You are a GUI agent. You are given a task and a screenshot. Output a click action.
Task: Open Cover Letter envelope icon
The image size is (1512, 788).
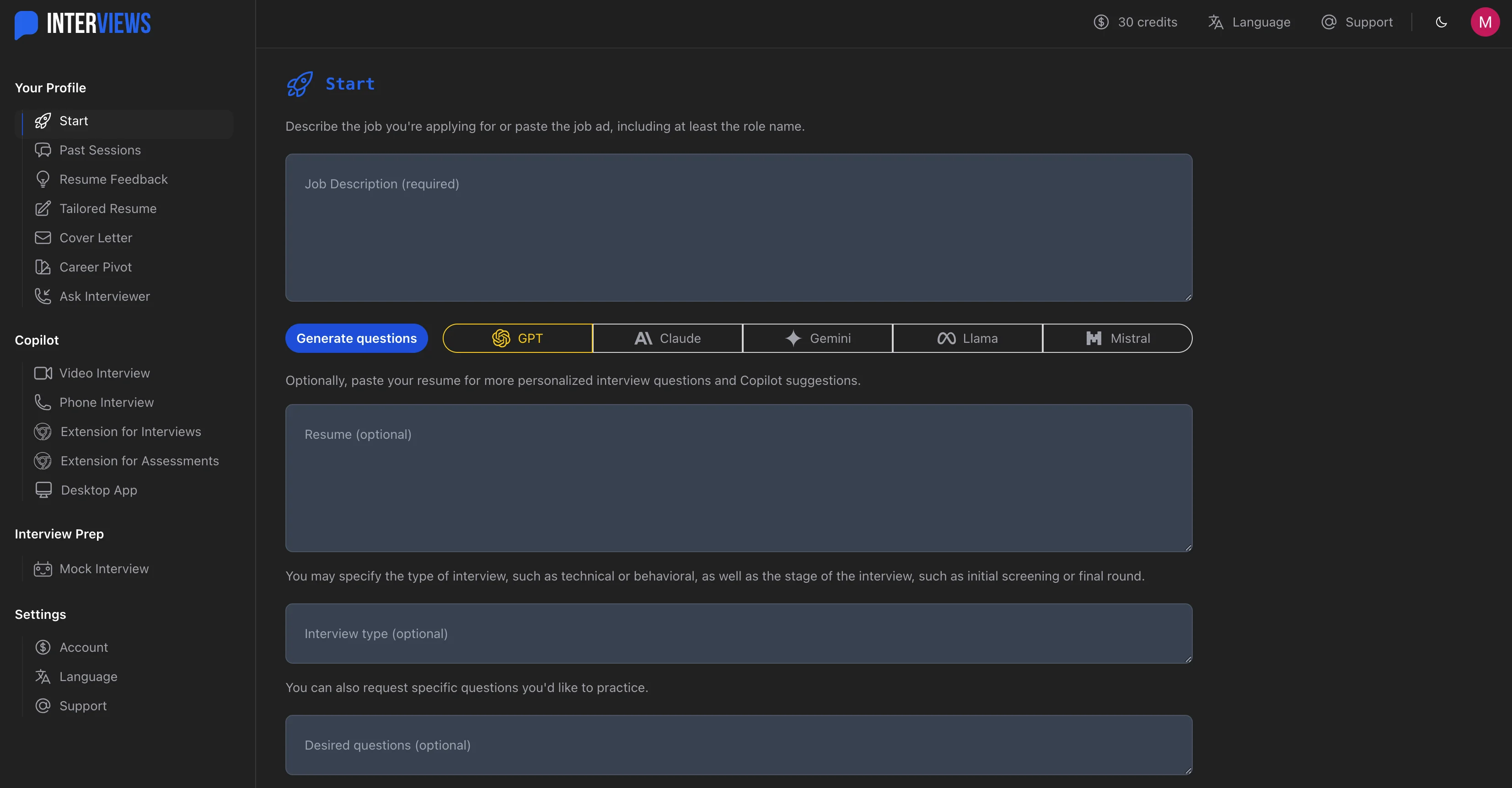coord(43,238)
